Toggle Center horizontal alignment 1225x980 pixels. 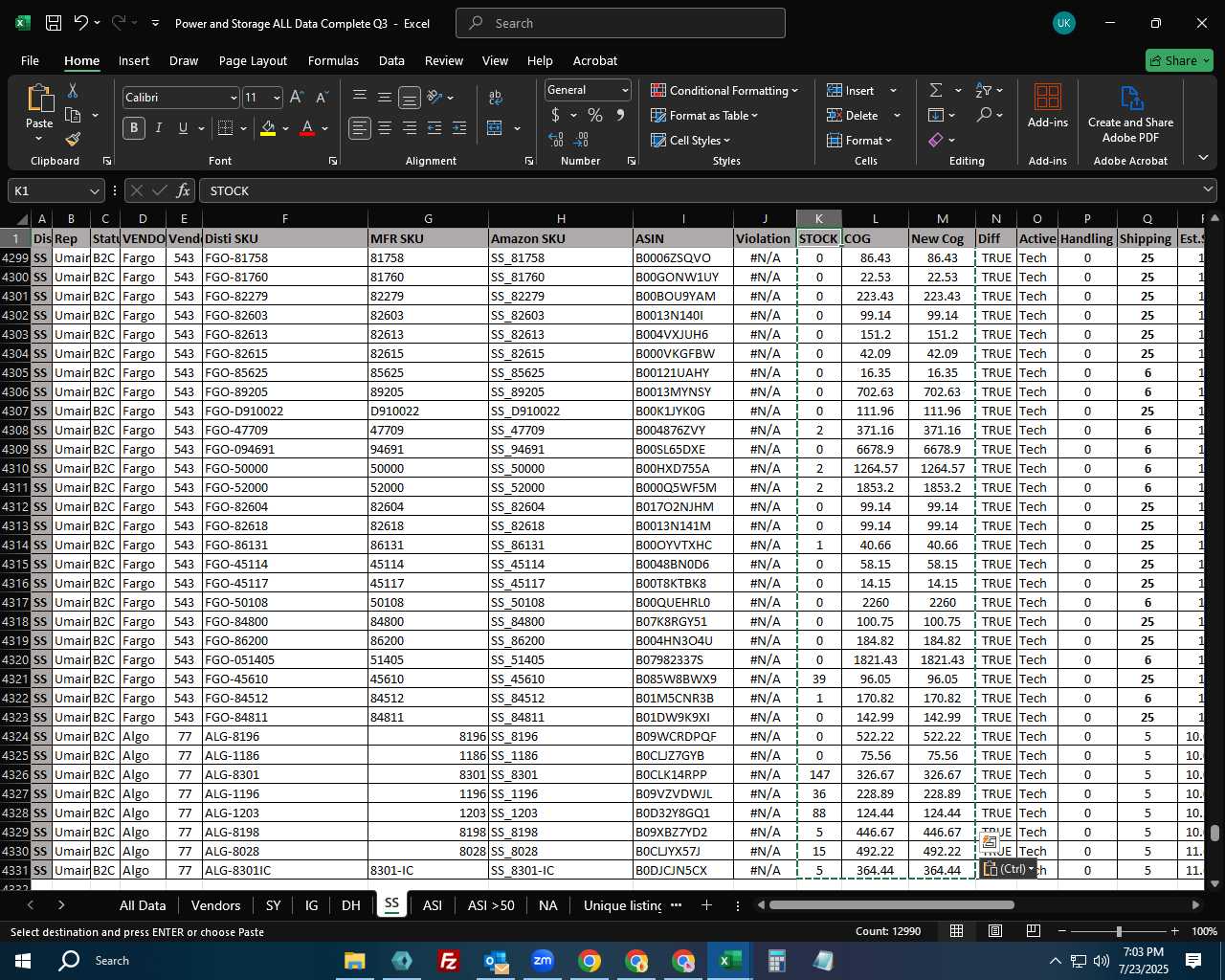pyautogui.click(x=385, y=128)
